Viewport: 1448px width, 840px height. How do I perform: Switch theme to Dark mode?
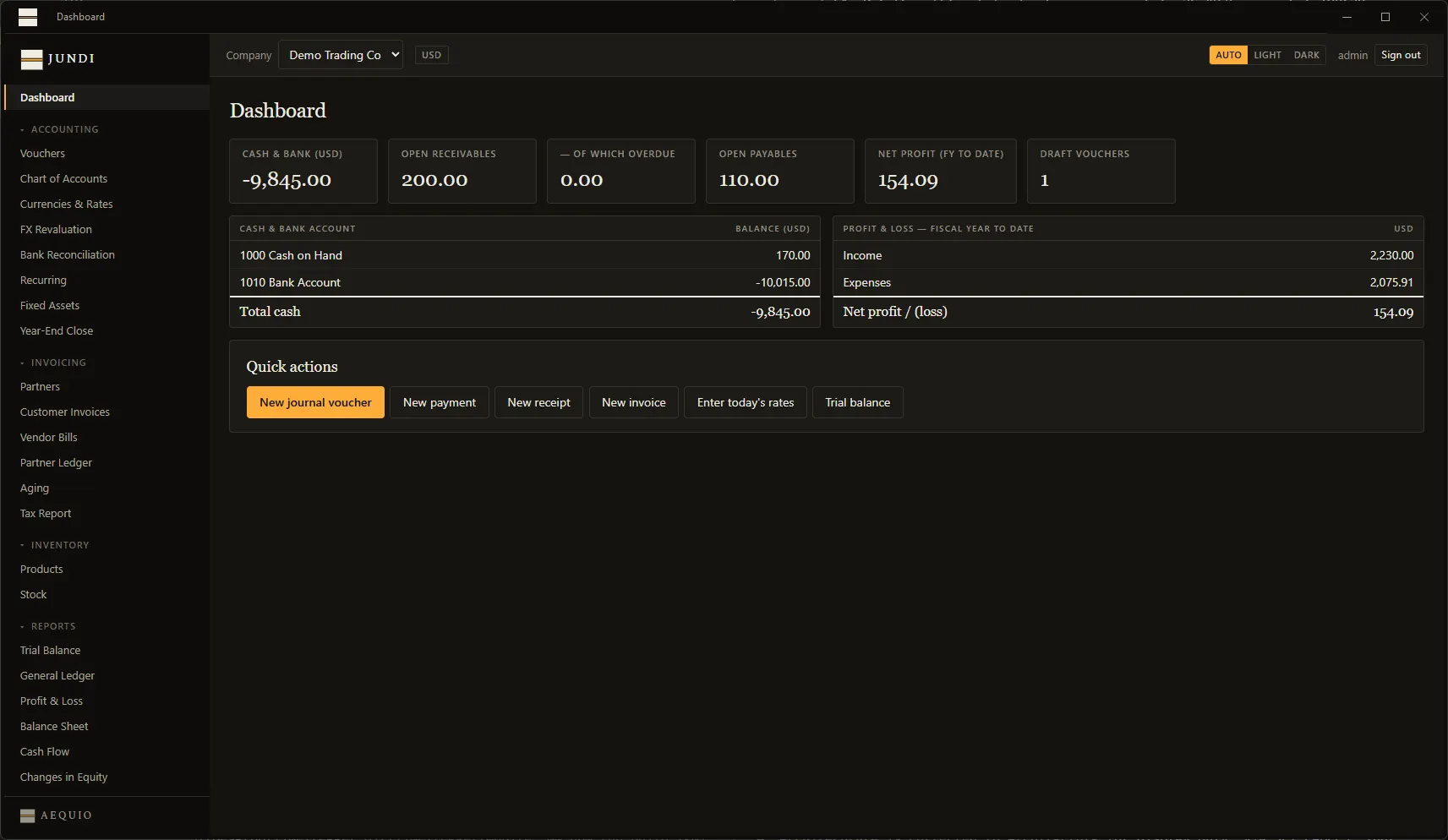click(x=1306, y=55)
